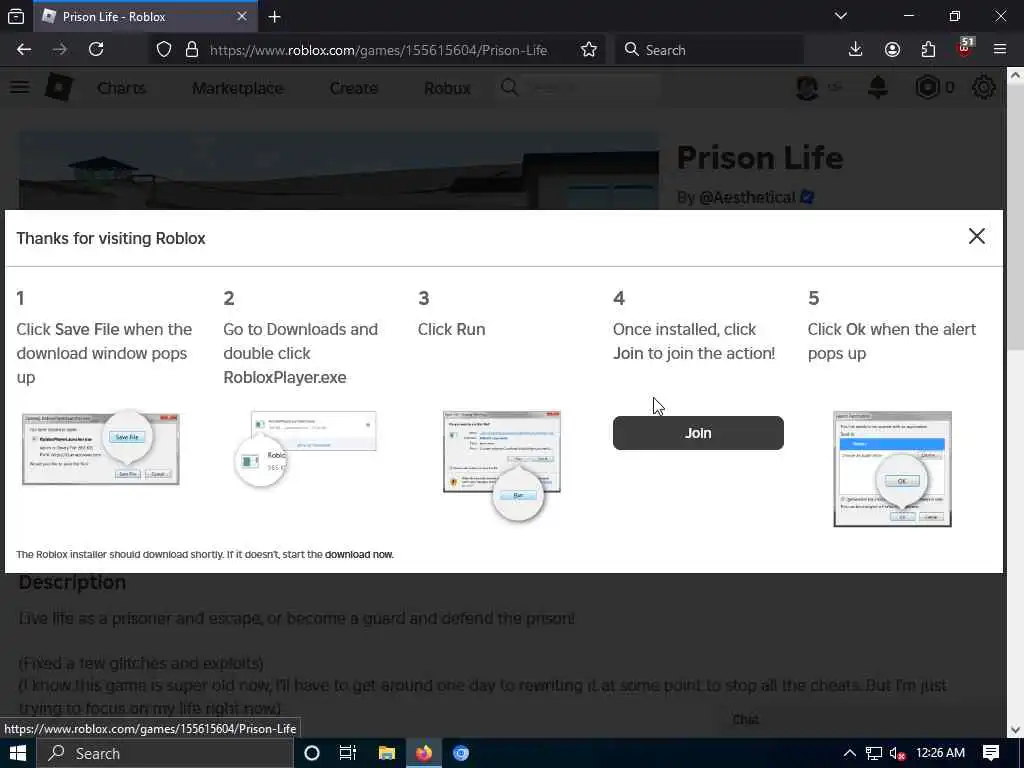
Task: Open the Firefox downloads panel icon
Action: click(x=856, y=50)
